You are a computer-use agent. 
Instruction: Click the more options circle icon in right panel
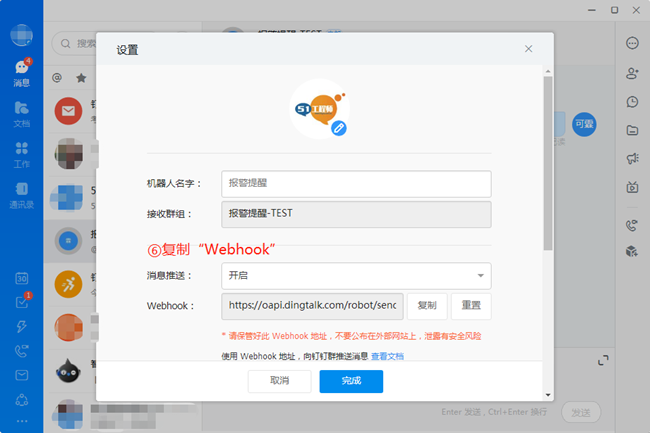point(632,43)
